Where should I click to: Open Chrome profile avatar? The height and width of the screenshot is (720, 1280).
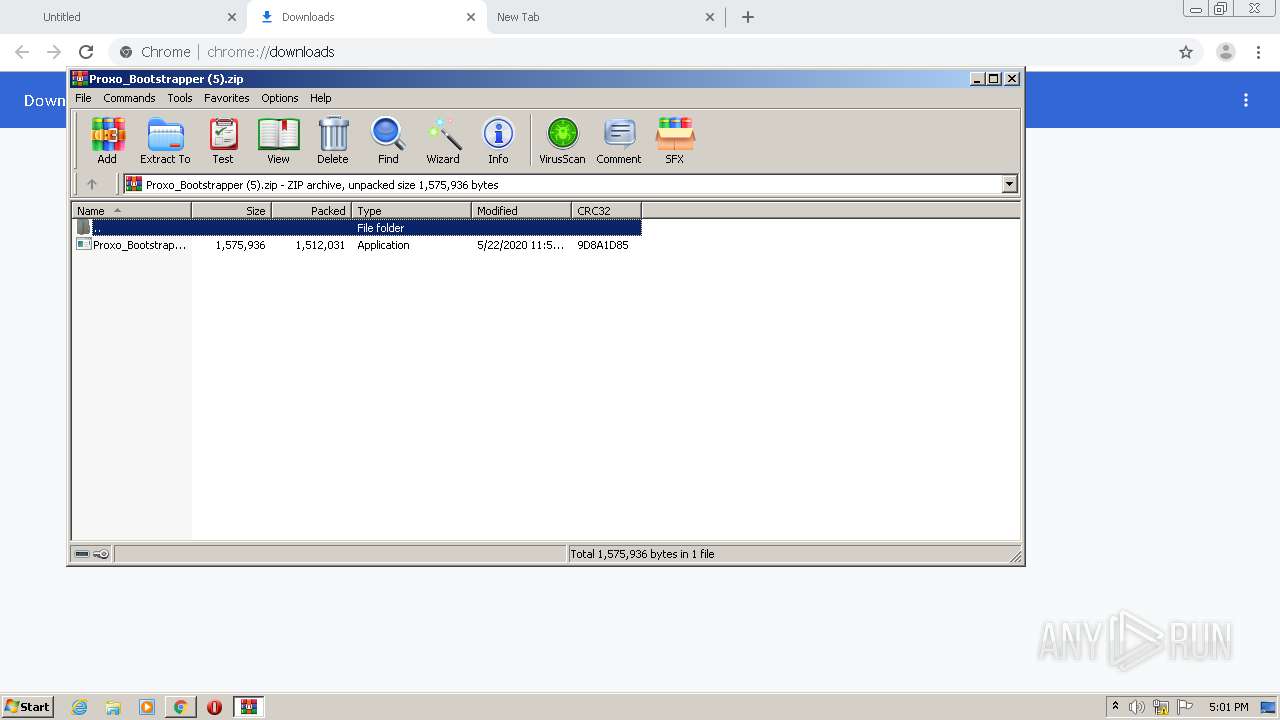[1226, 52]
